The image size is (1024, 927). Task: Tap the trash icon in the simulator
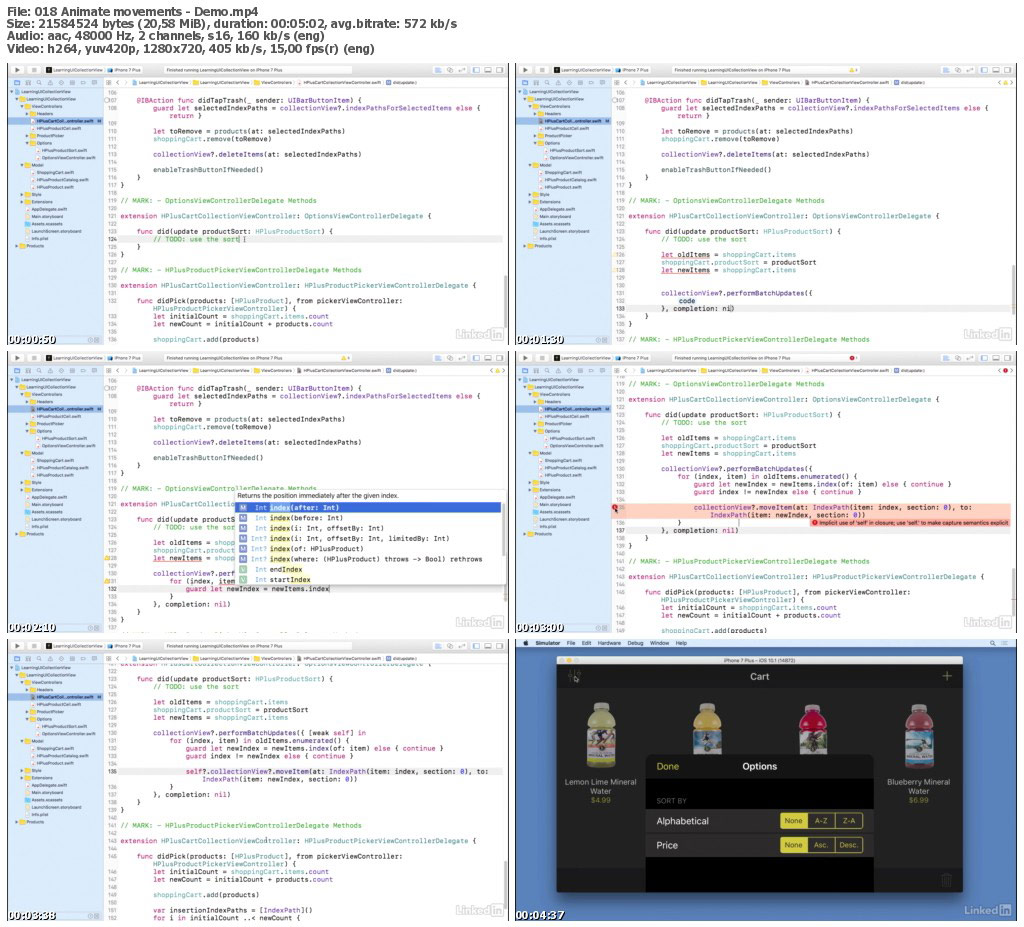click(x=946, y=879)
